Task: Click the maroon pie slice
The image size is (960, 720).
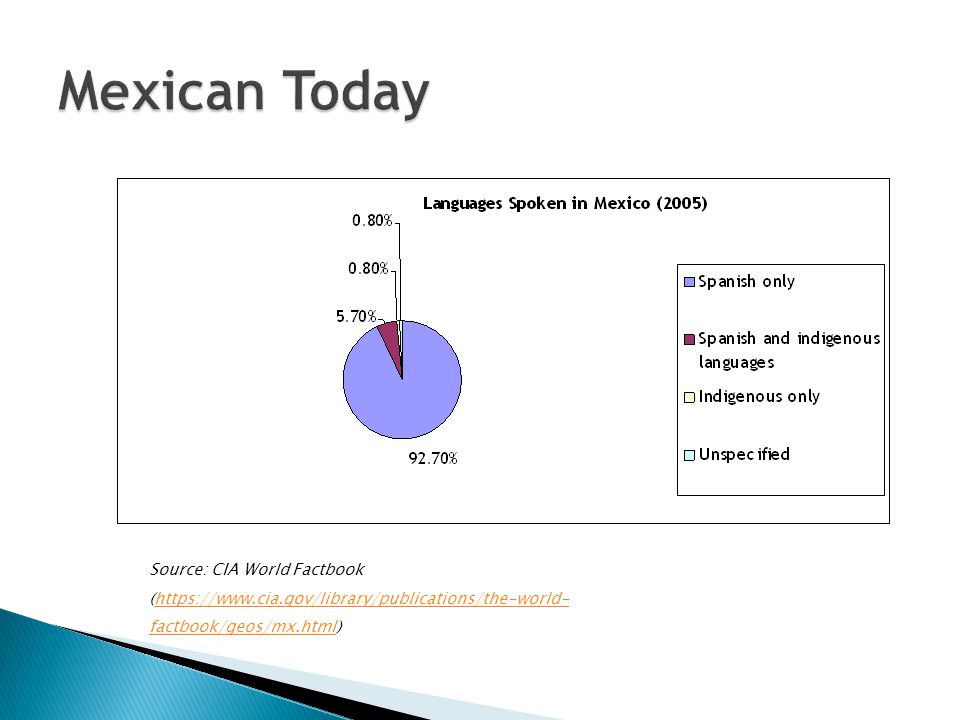Action: [x=391, y=338]
